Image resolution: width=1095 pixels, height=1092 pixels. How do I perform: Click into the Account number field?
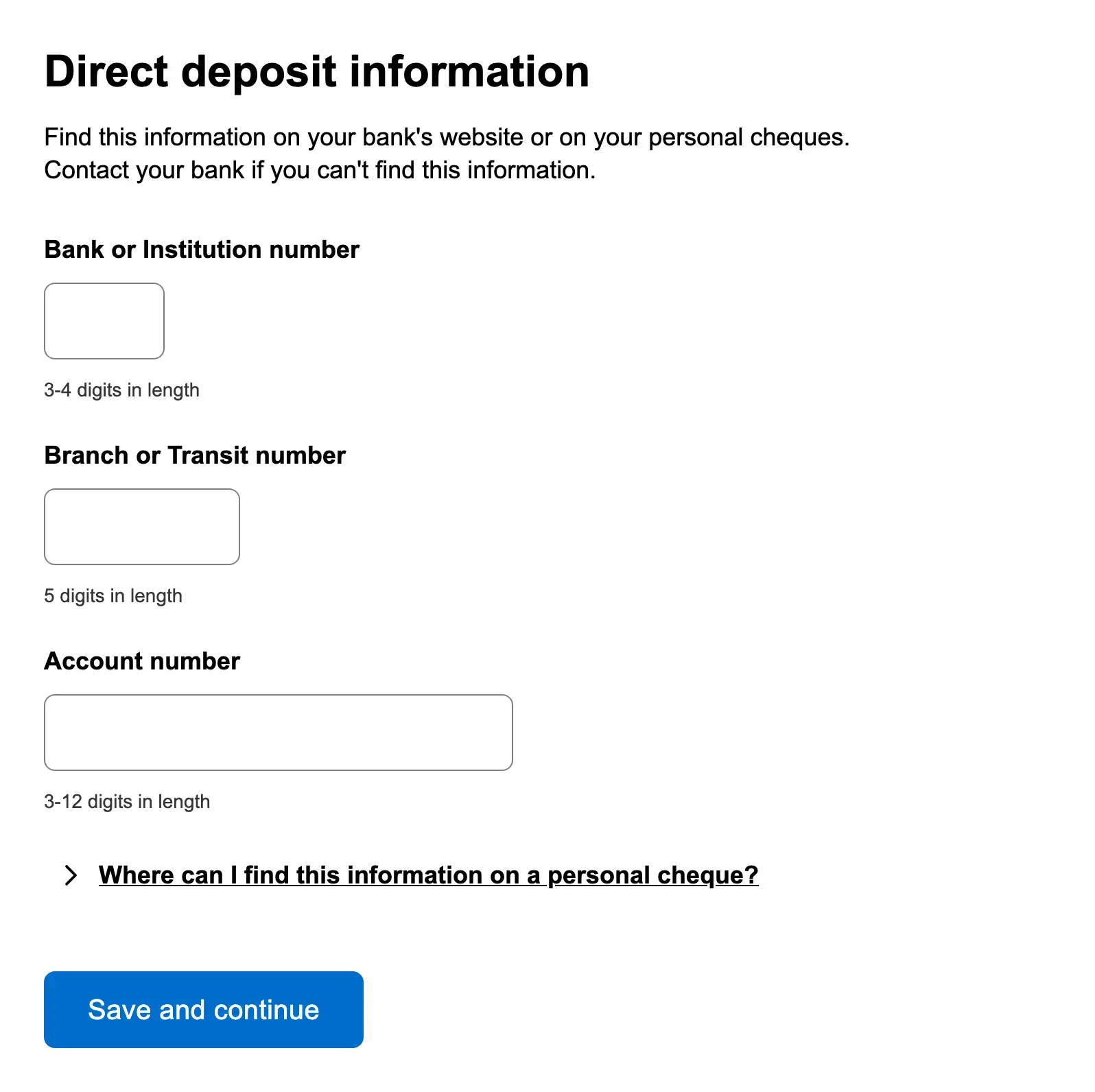[278, 733]
